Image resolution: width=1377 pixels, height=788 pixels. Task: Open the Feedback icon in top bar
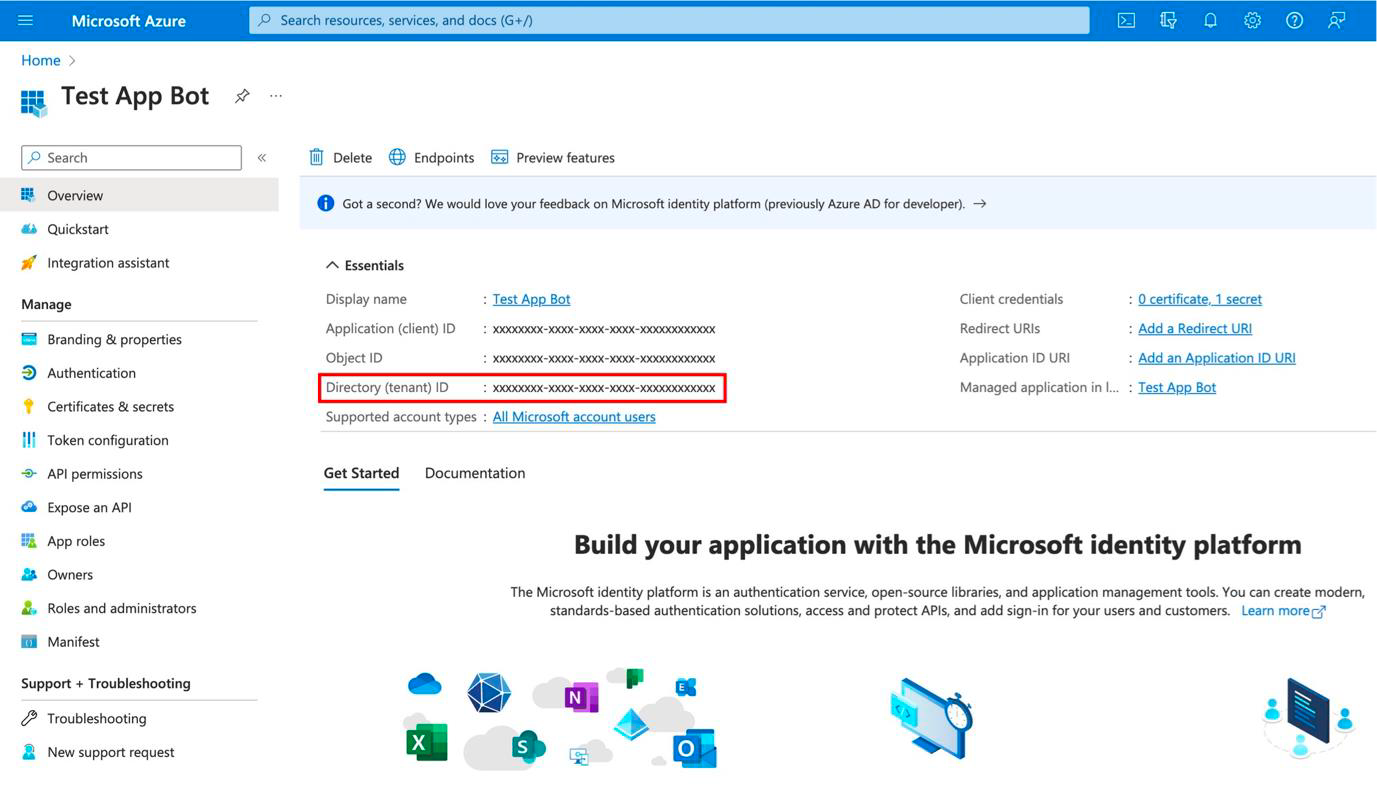(x=1336, y=20)
